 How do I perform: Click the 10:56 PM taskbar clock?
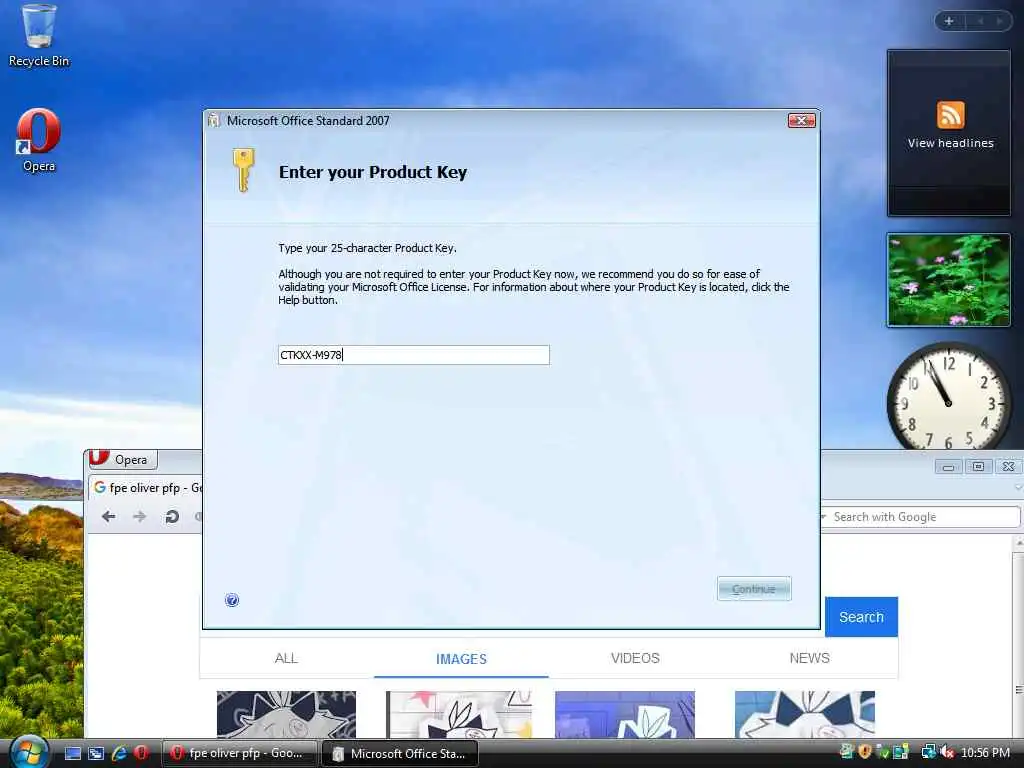click(985, 752)
